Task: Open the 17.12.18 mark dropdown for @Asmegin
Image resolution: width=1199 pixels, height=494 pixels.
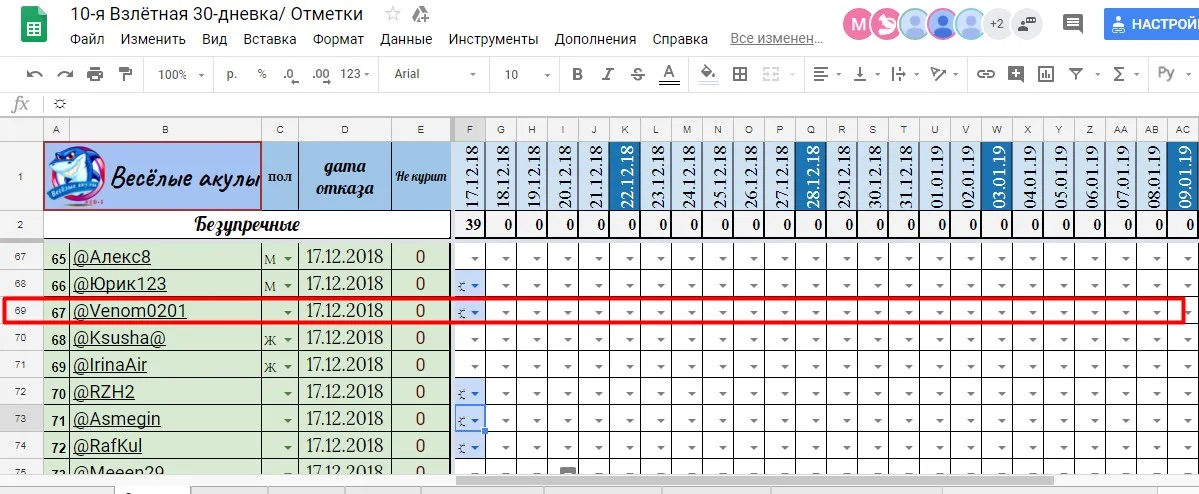Action: [475, 421]
